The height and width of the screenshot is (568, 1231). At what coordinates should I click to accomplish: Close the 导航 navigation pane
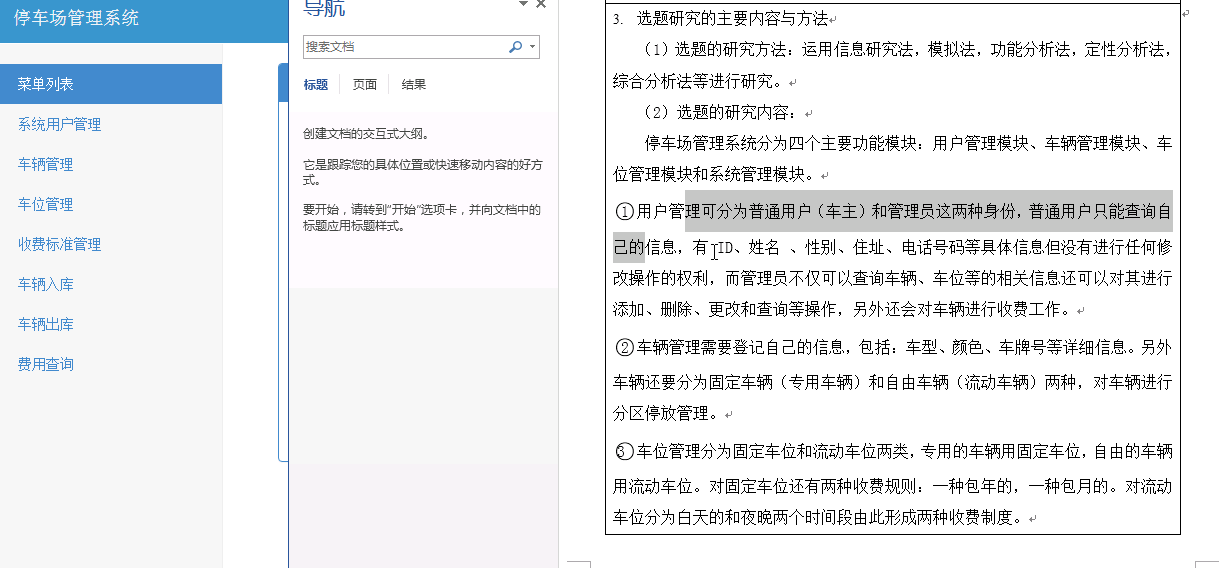point(541,5)
